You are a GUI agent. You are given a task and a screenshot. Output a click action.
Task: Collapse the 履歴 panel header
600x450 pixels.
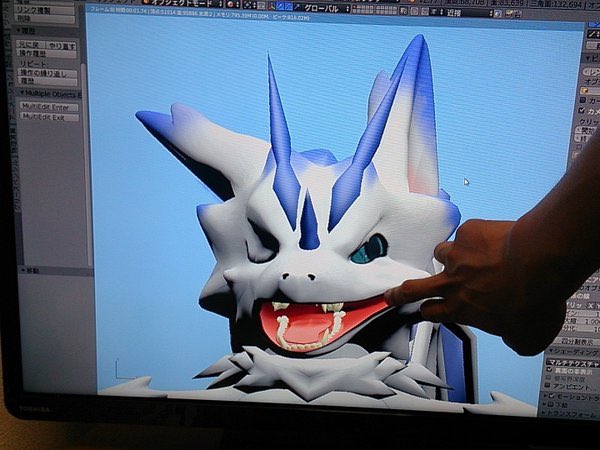48,30
